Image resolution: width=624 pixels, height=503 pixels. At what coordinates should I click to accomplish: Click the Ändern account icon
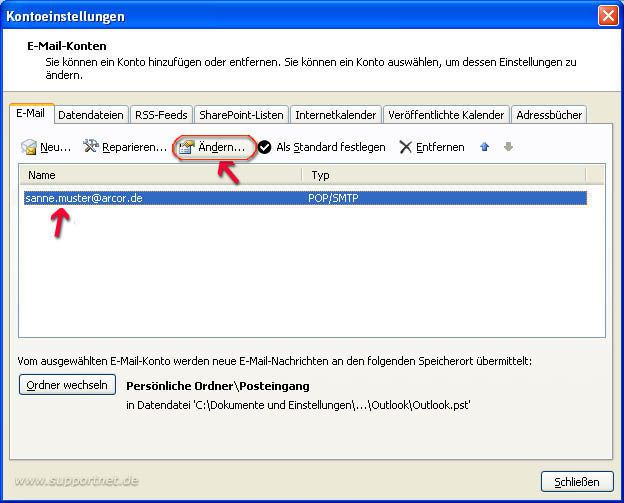(x=186, y=147)
